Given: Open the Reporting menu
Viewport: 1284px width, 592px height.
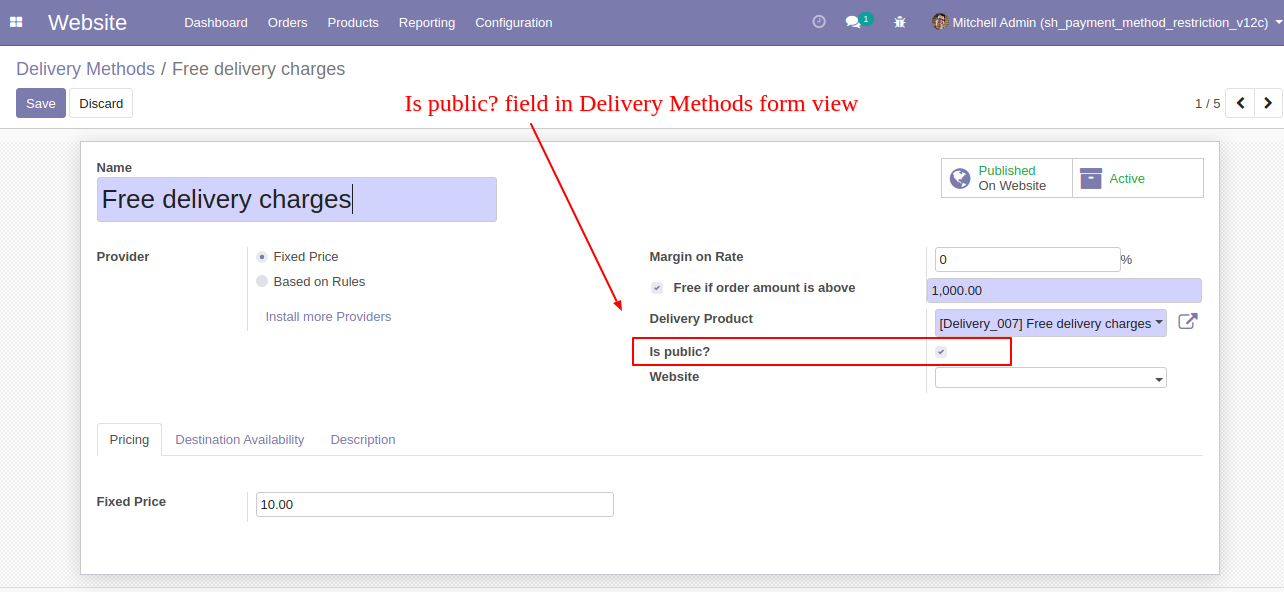Looking at the screenshot, I should click(427, 22).
